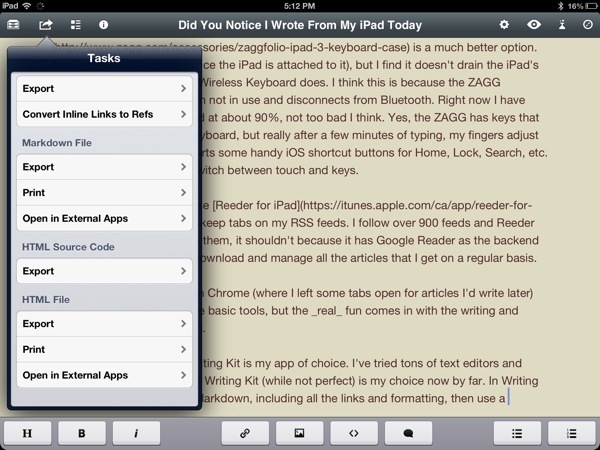Open the document outline list icon

[75, 23]
